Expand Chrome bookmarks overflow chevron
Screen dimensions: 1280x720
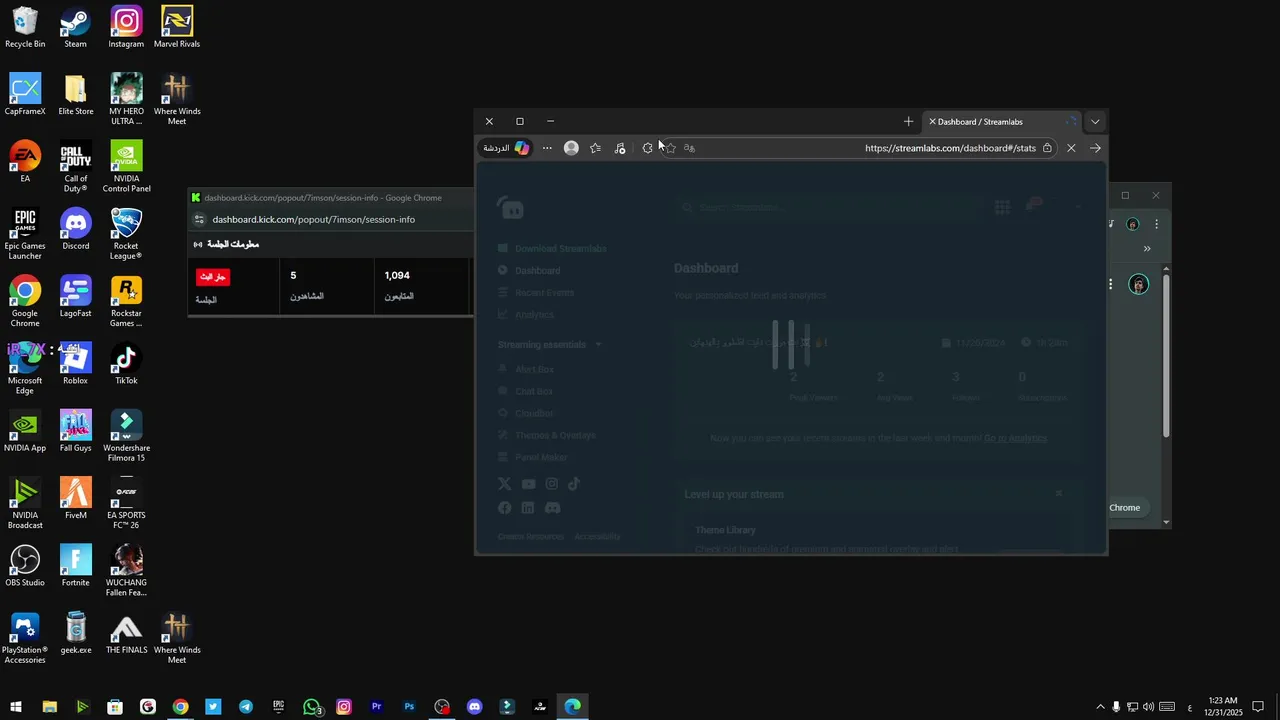[1147, 248]
